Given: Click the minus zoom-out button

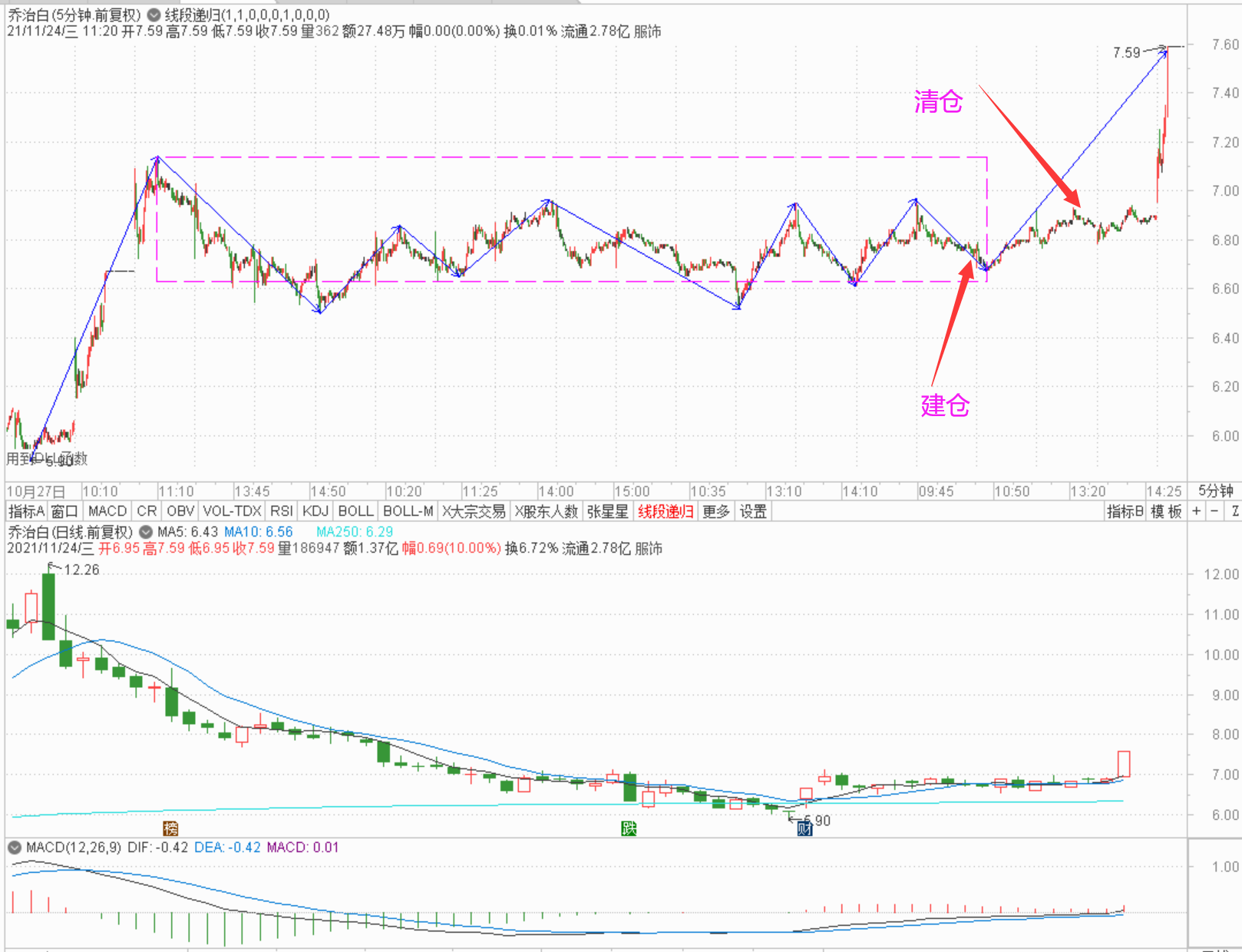Looking at the screenshot, I should [x=1214, y=511].
